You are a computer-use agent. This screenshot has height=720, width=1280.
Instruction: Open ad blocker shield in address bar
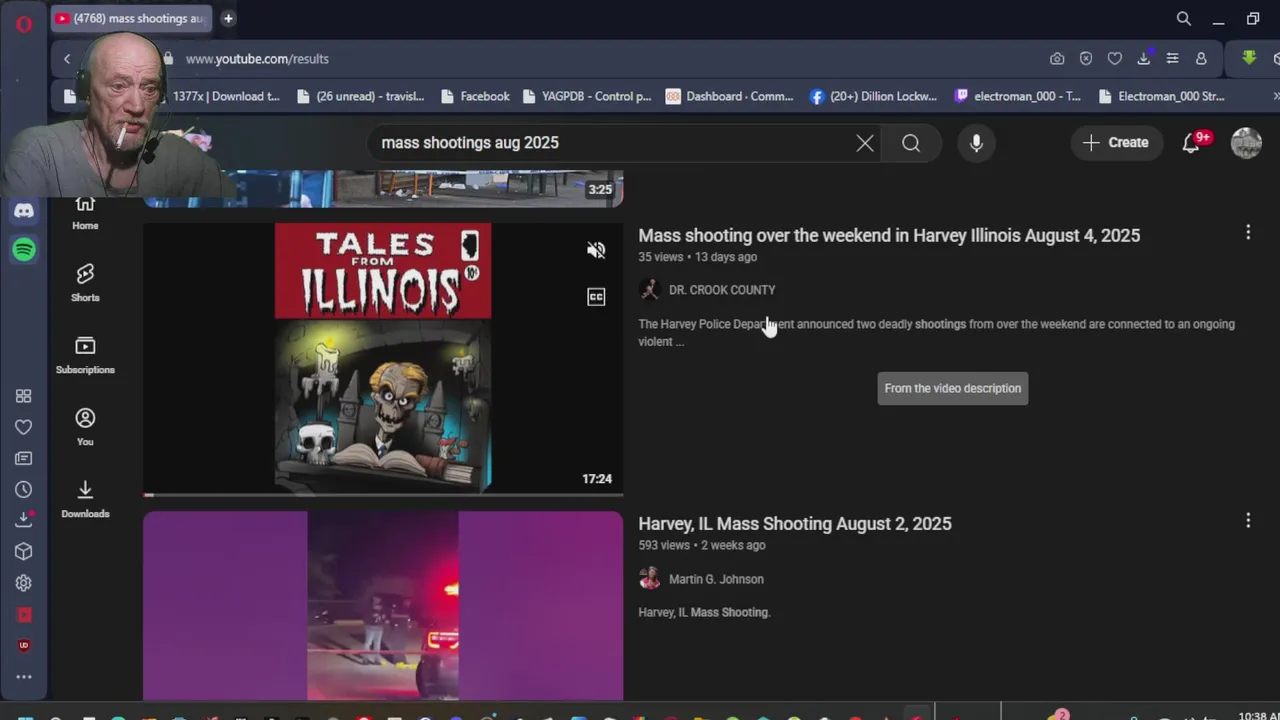[1086, 59]
